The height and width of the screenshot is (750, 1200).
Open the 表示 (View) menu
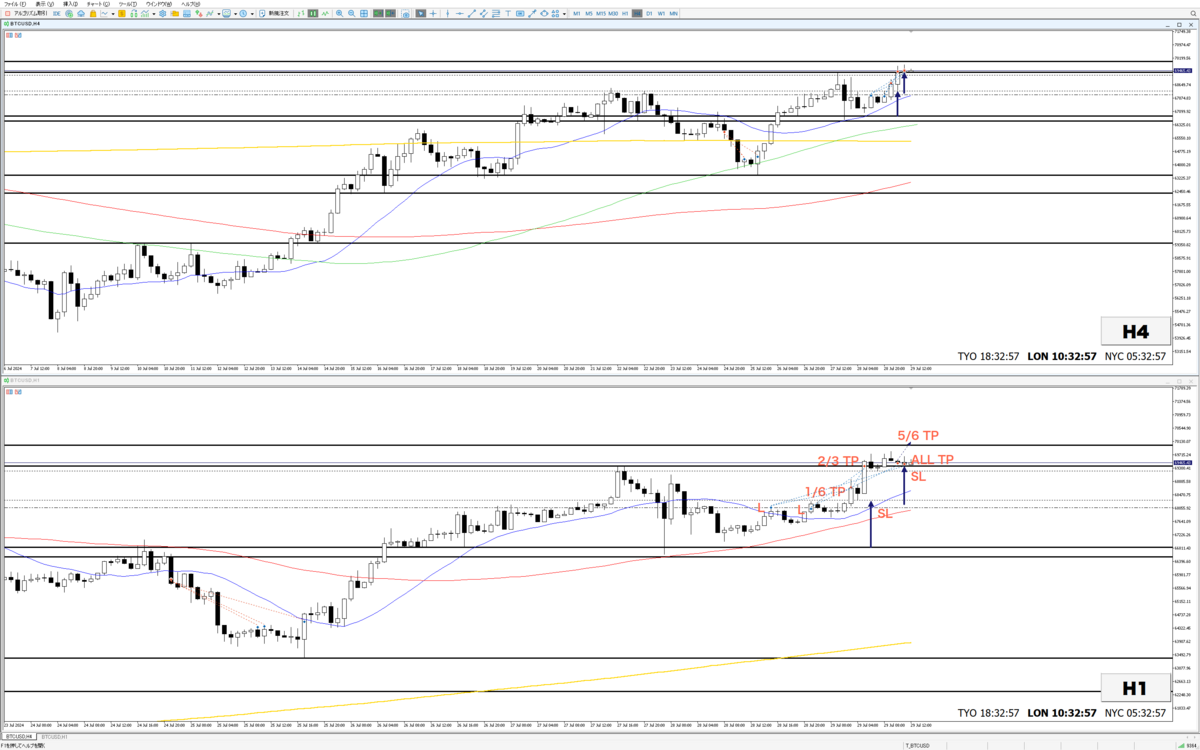coord(44,4)
